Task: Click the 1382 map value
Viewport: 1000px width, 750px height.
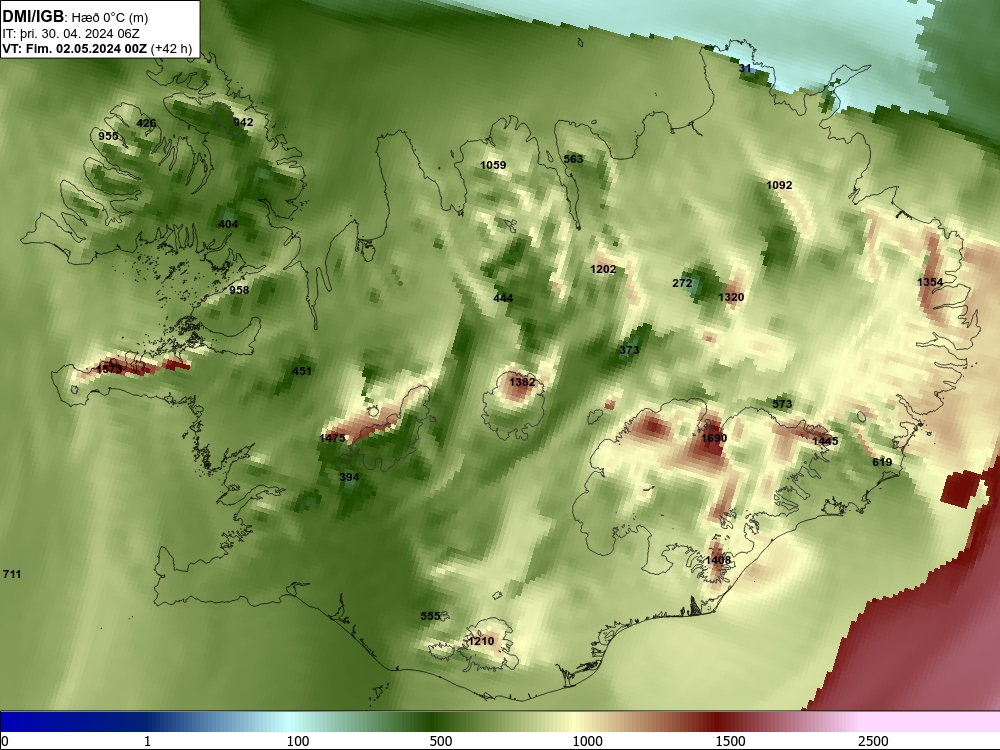Action: click(522, 382)
